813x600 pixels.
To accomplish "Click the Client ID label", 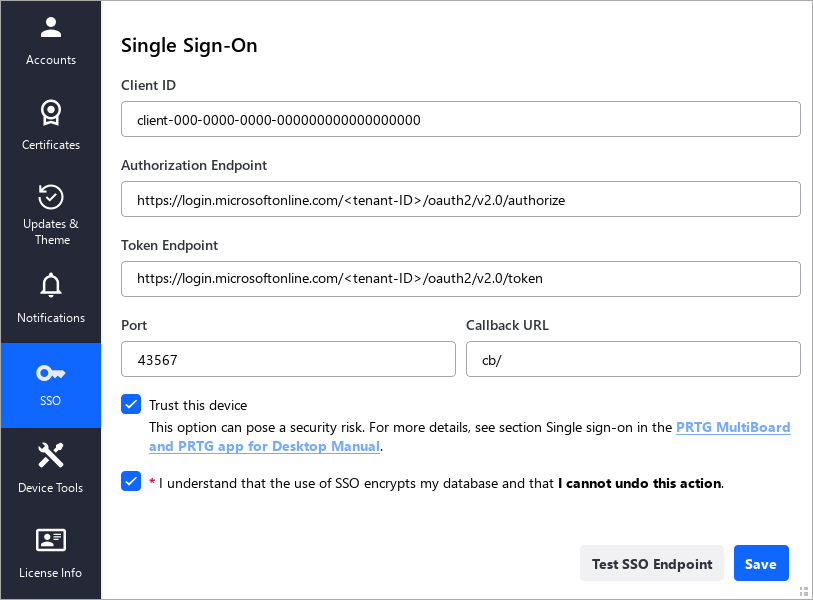I will (148, 86).
